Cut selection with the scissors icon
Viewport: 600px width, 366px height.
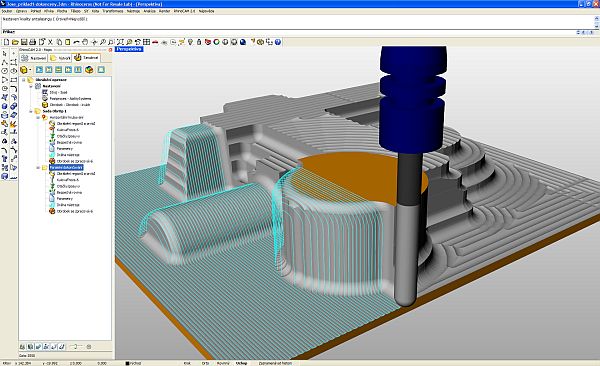click(50, 42)
